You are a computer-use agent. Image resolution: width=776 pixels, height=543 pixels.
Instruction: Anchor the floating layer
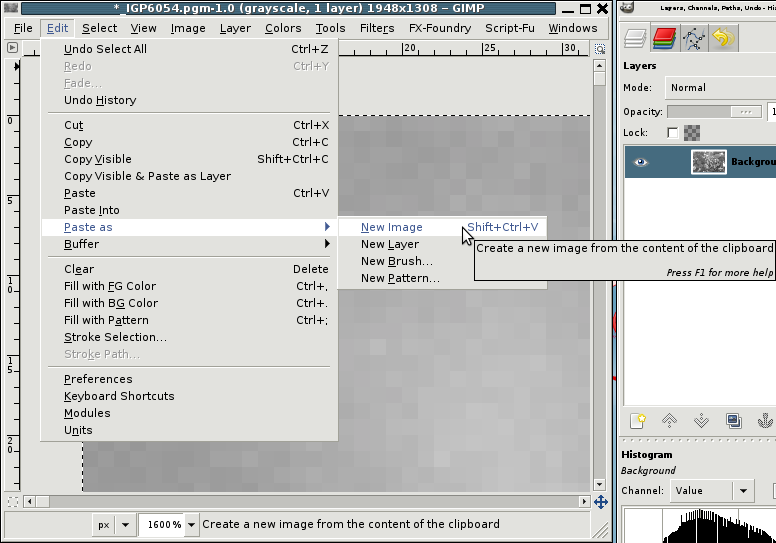tap(765, 420)
